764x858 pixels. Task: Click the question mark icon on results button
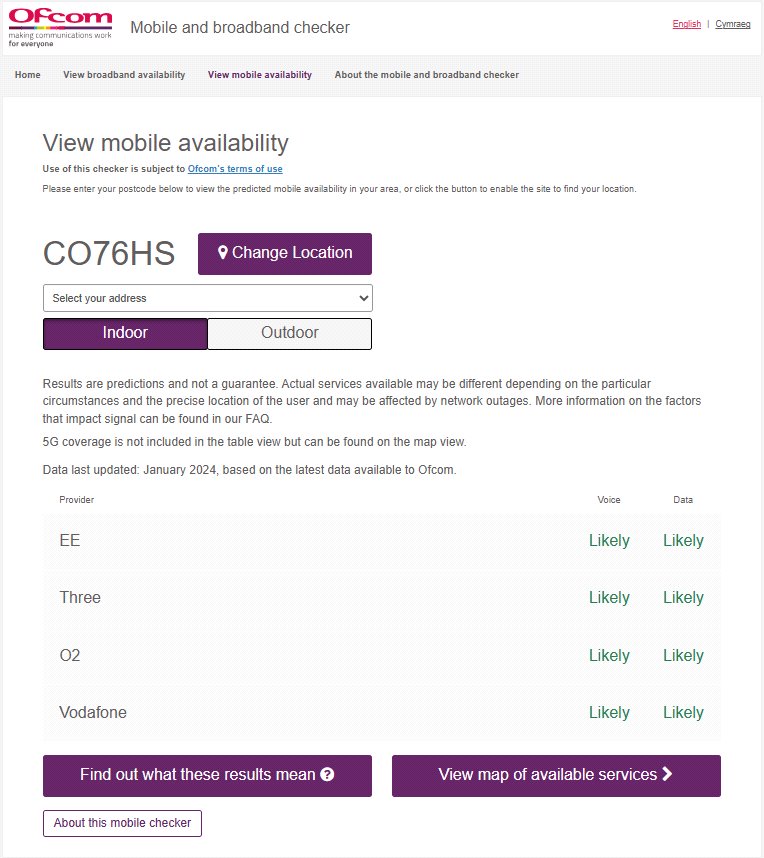coord(327,775)
